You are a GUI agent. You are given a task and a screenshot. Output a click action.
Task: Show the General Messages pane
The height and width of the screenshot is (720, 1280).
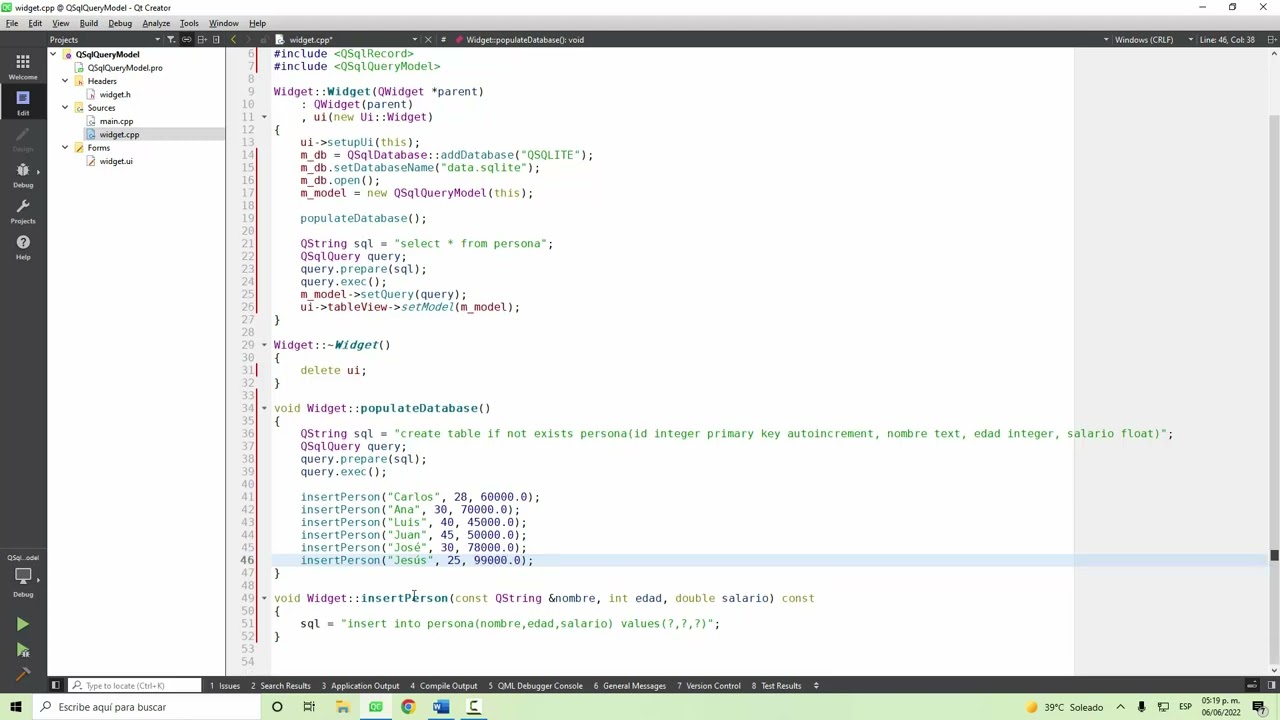click(x=630, y=686)
